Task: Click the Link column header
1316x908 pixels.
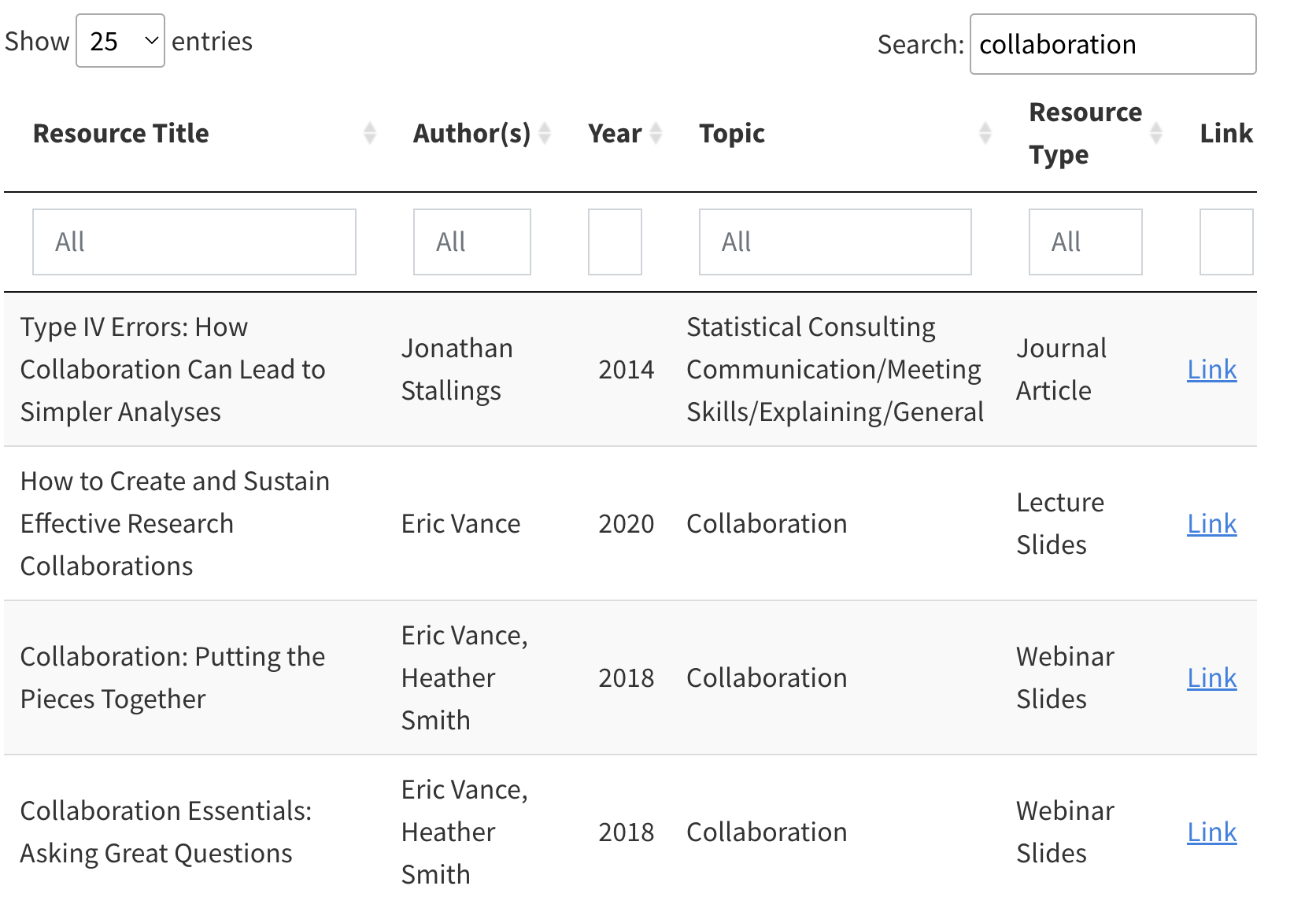Action: click(x=1225, y=134)
